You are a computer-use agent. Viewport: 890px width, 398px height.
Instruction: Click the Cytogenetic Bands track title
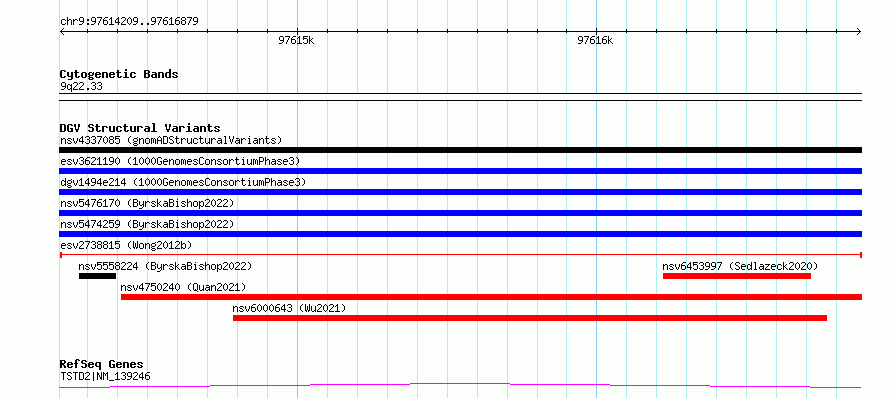(x=119, y=74)
